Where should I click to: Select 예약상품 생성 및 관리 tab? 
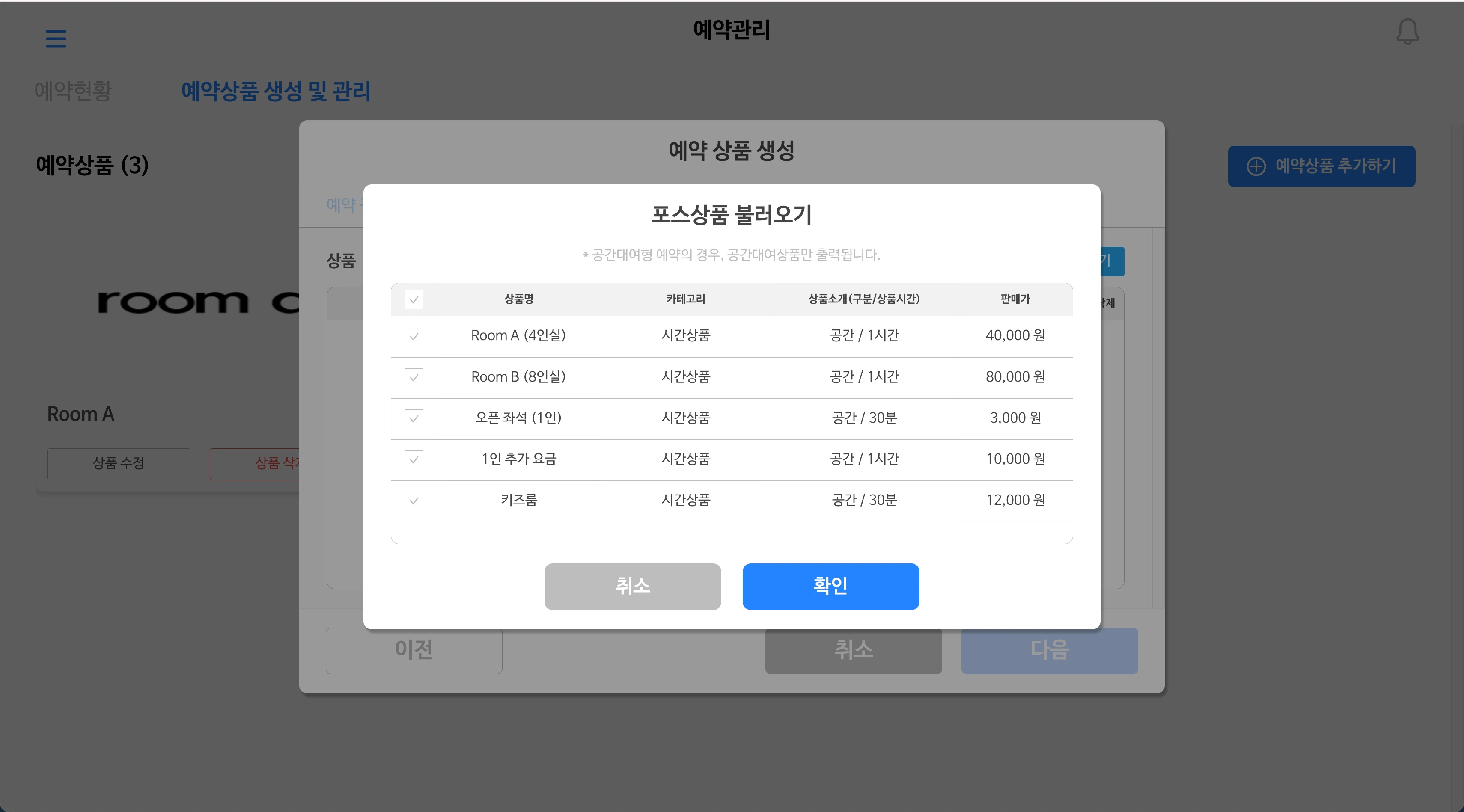(x=276, y=91)
